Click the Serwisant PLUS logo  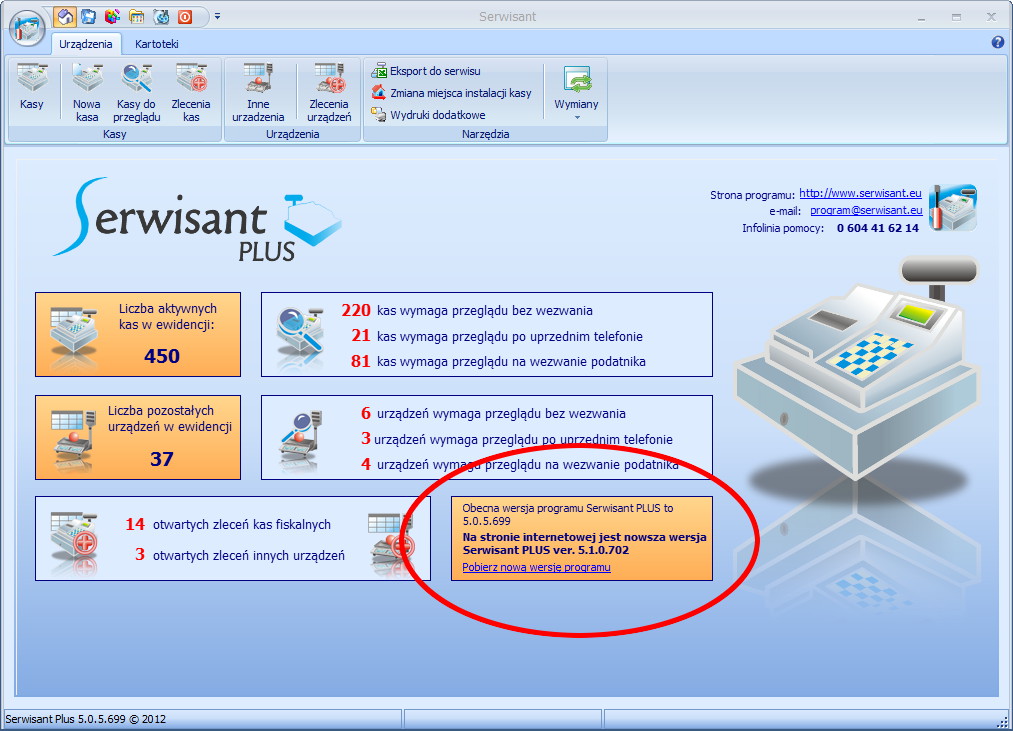pos(198,219)
